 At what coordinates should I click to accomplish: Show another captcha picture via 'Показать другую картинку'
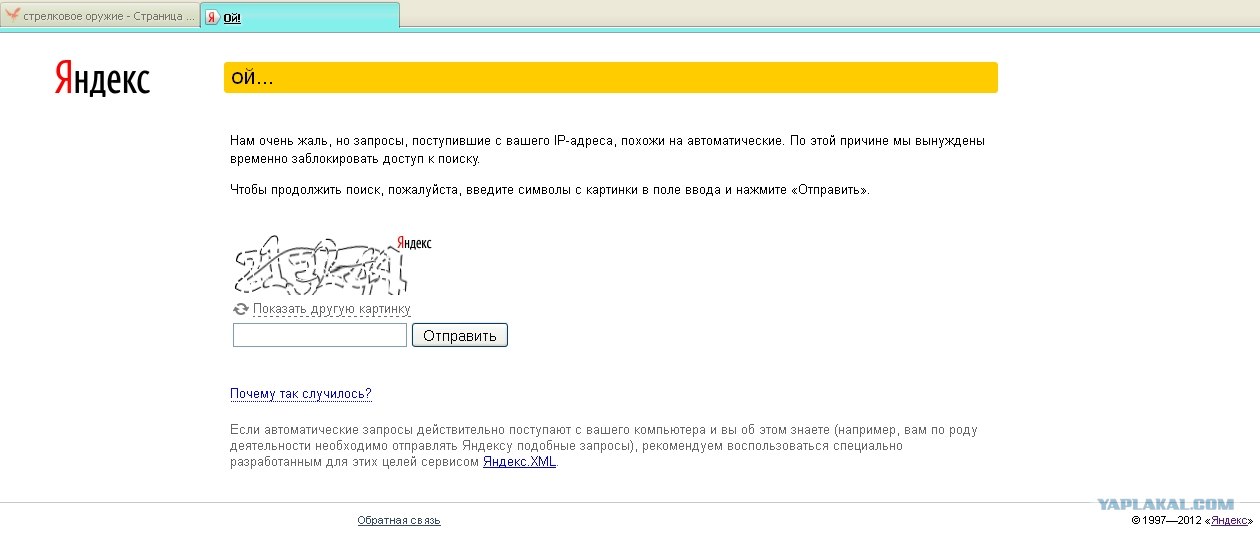tap(331, 310)
